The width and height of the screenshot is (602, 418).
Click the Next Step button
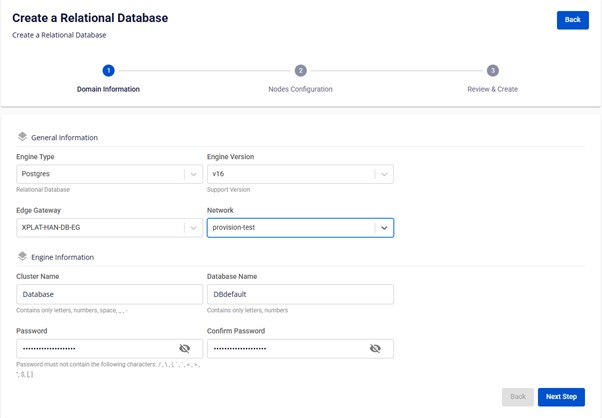click(561, 397)
